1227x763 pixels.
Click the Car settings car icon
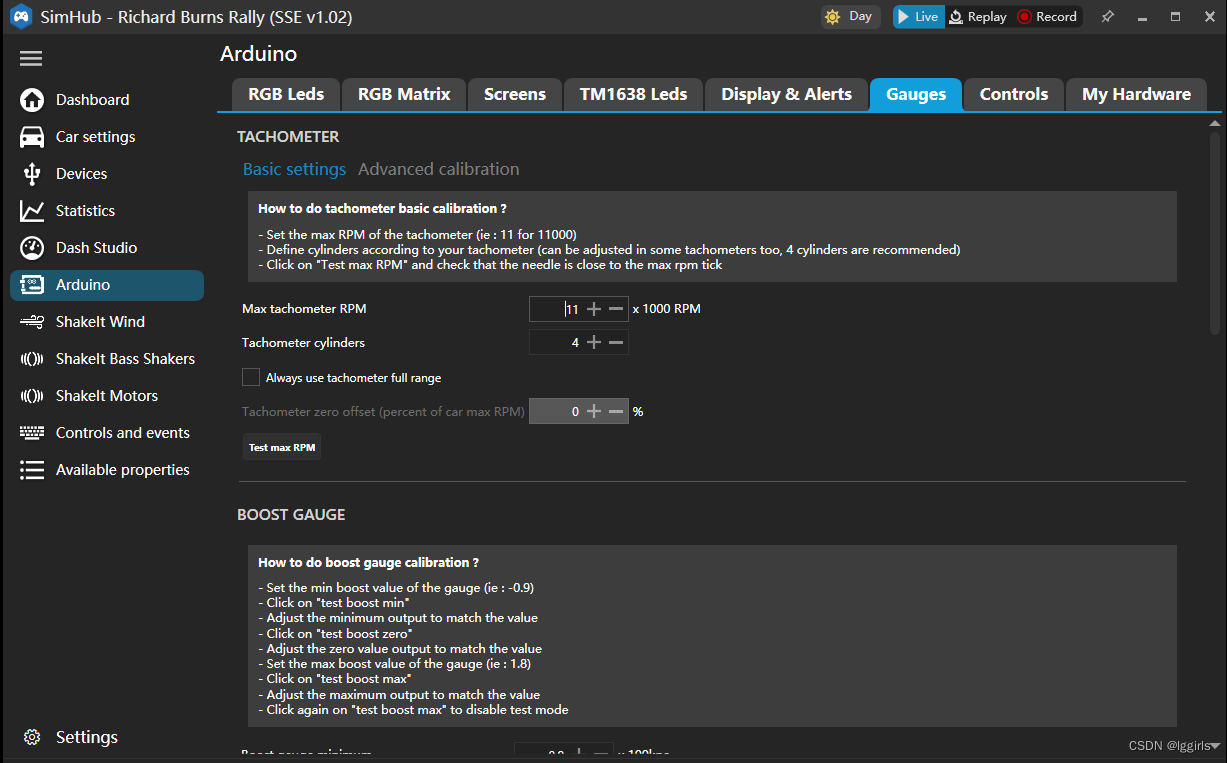[x=32, y=137]
